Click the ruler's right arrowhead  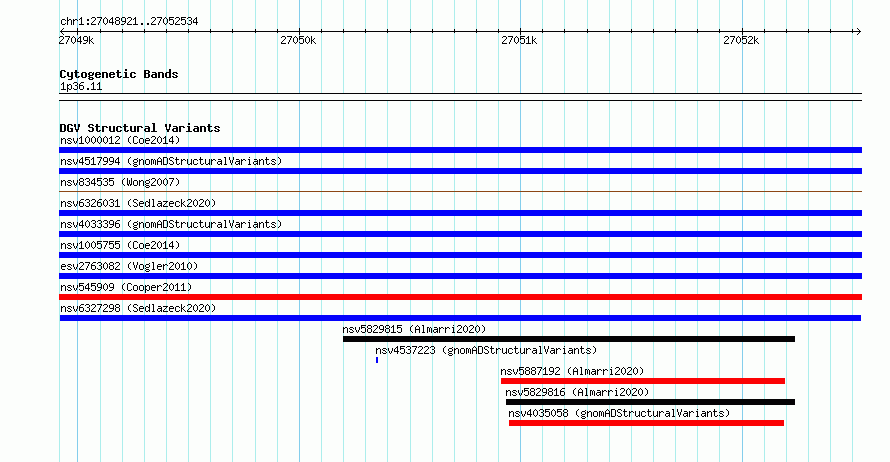pos(858,32)
